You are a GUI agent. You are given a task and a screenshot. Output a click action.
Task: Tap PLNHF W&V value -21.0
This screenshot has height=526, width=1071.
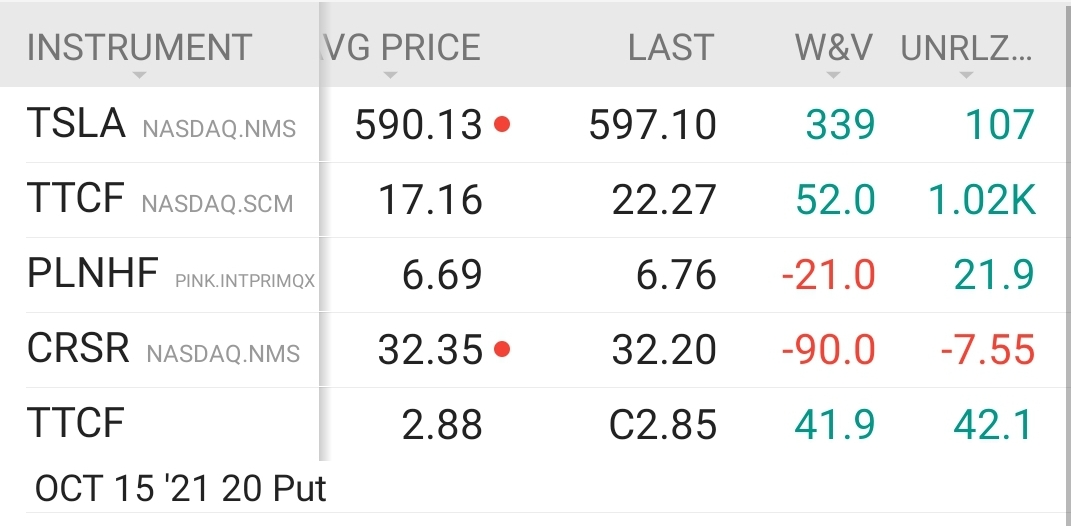827,275
